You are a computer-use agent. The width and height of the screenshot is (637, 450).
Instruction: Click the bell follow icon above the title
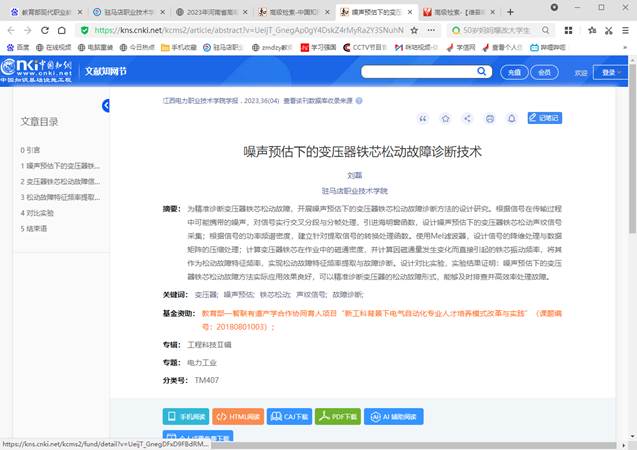point(511,119)
